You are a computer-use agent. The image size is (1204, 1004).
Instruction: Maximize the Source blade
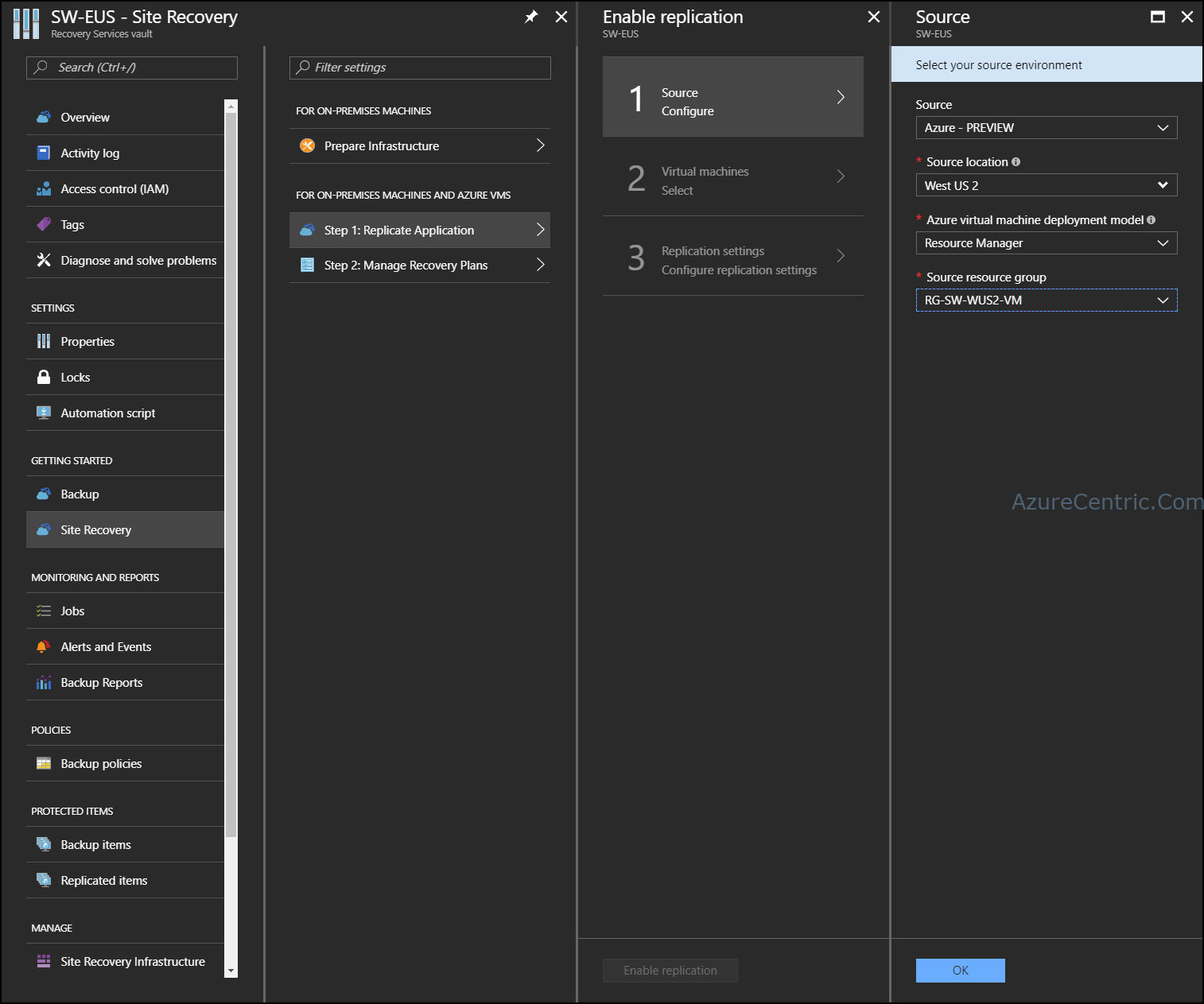(x=1158, y=17)
